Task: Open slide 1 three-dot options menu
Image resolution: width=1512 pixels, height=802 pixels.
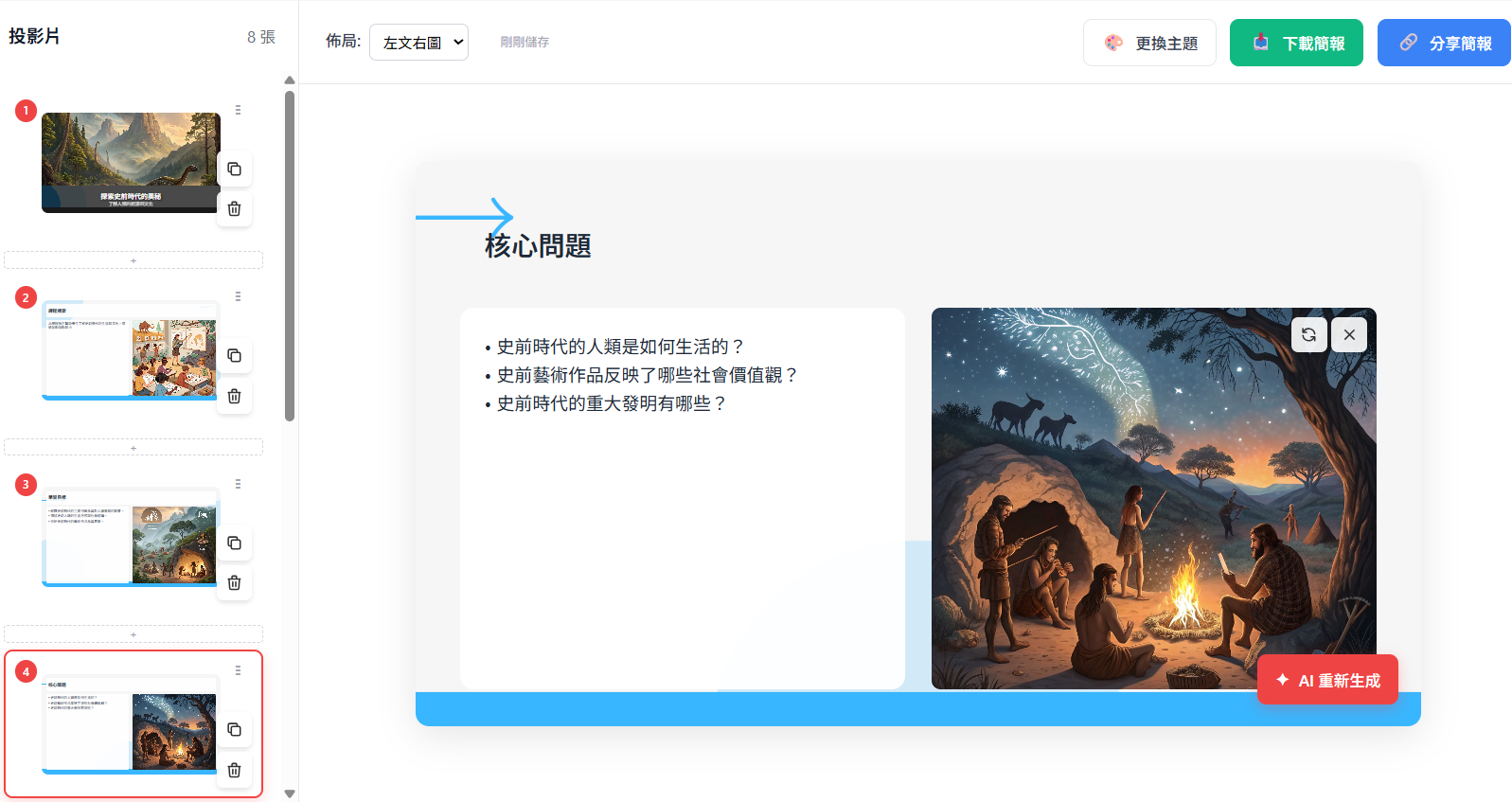Action: [238, 111]
